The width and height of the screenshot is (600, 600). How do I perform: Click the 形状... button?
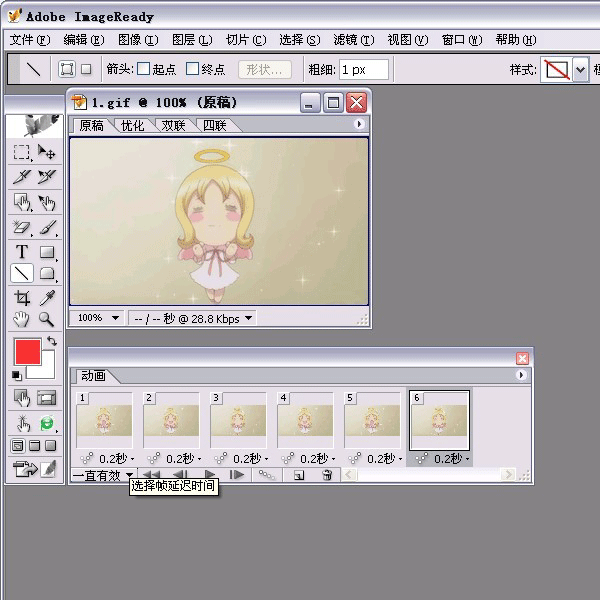pos(265,69)
